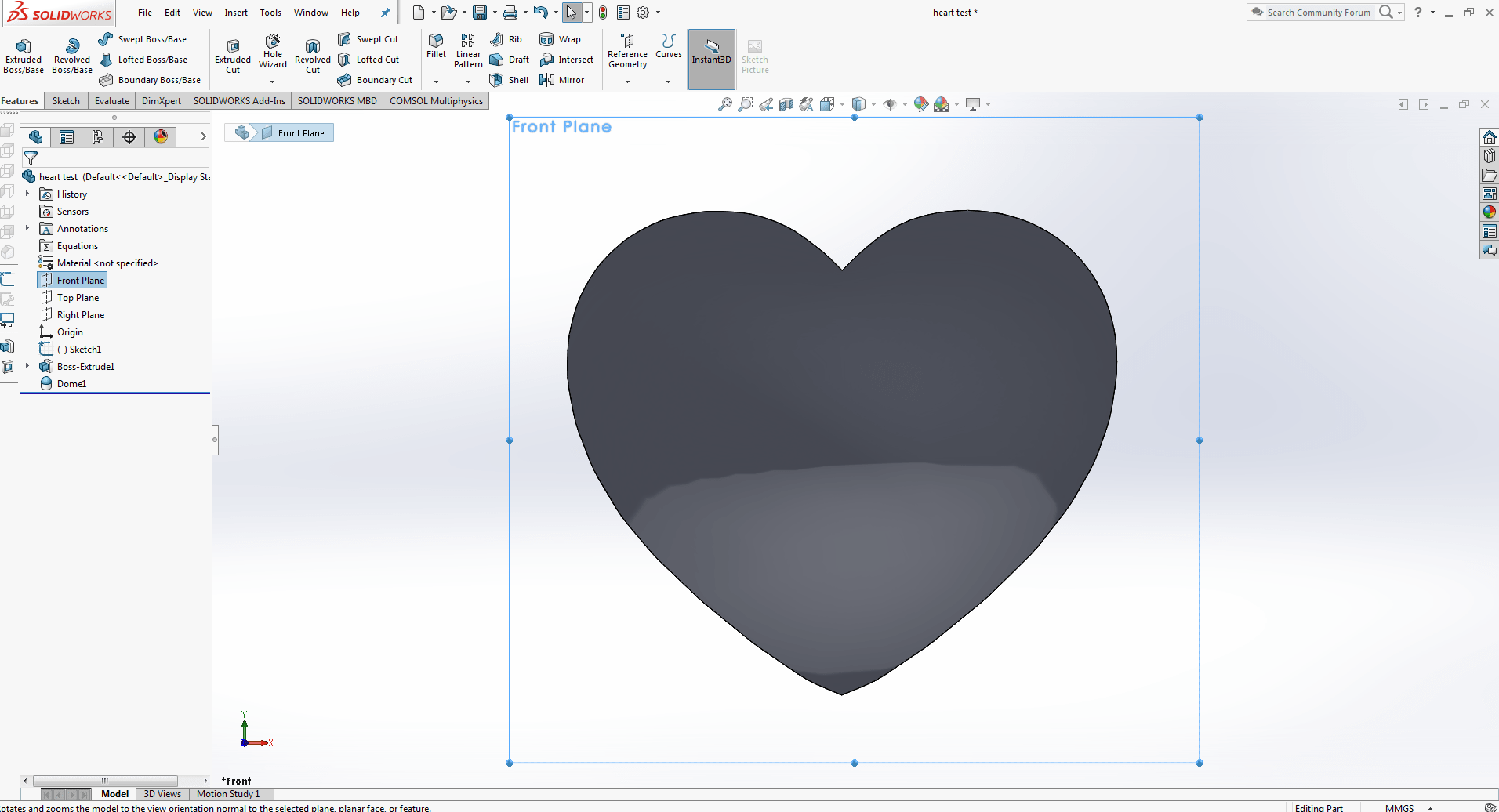The image size is (1499, 812).
Task: Click the Section View icon
Action: [x=786, y=104]
